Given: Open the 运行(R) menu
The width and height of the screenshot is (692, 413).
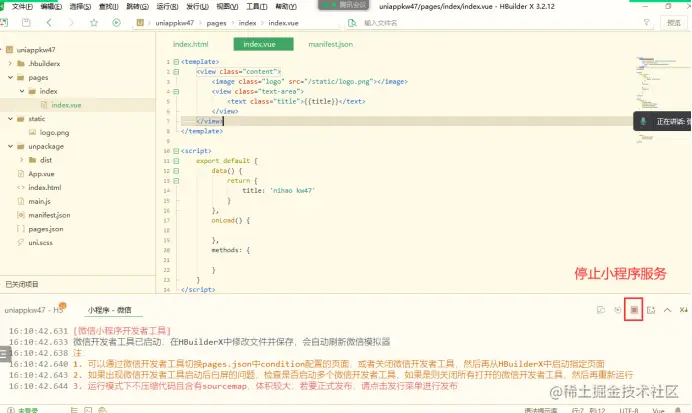Looking at the screenshot, I should (x=167, y=6).
